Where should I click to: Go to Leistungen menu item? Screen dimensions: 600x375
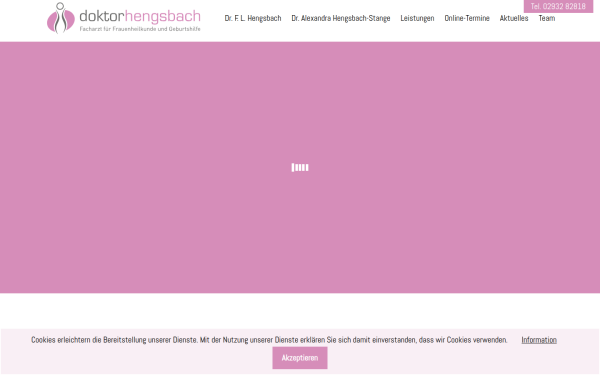[x=417, y=18]
